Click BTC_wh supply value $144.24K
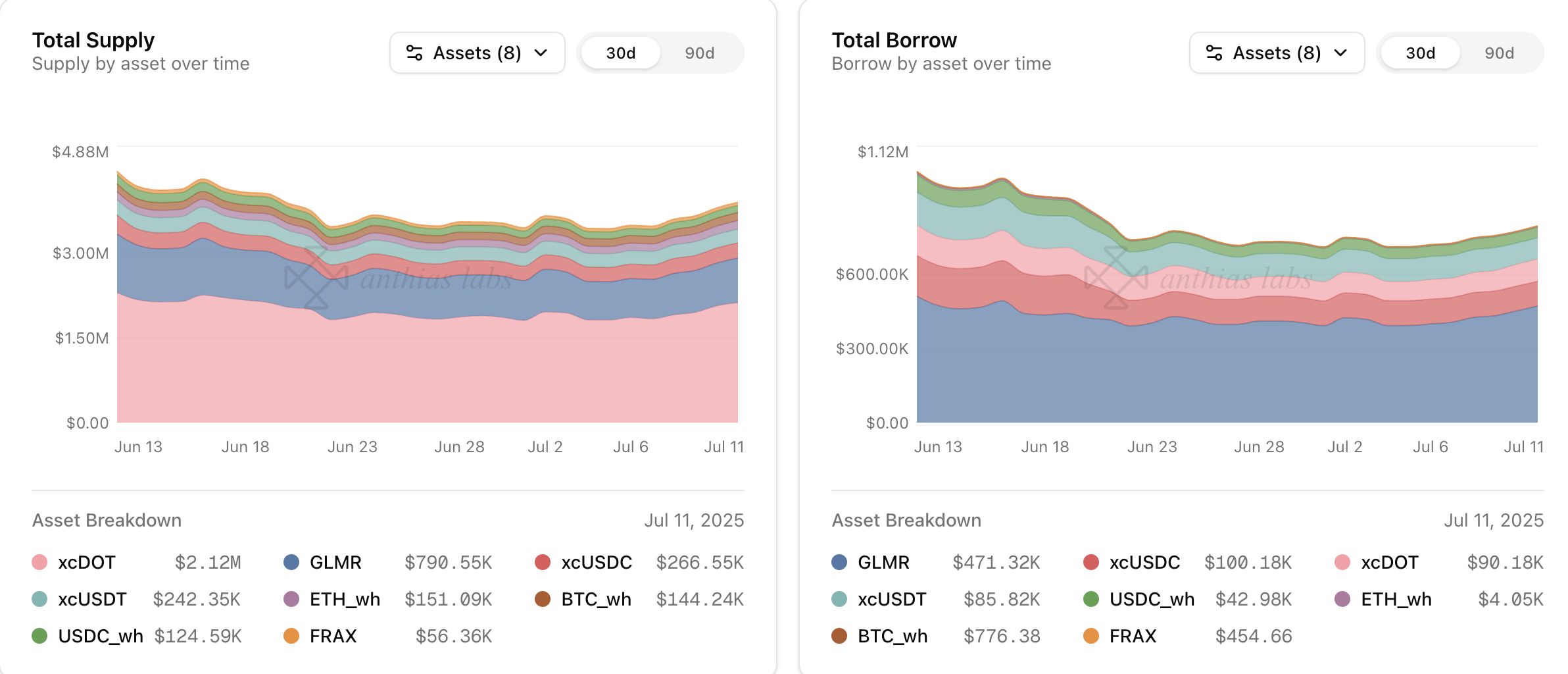This screenshot has height=674, width=1568. click(700, 600)
